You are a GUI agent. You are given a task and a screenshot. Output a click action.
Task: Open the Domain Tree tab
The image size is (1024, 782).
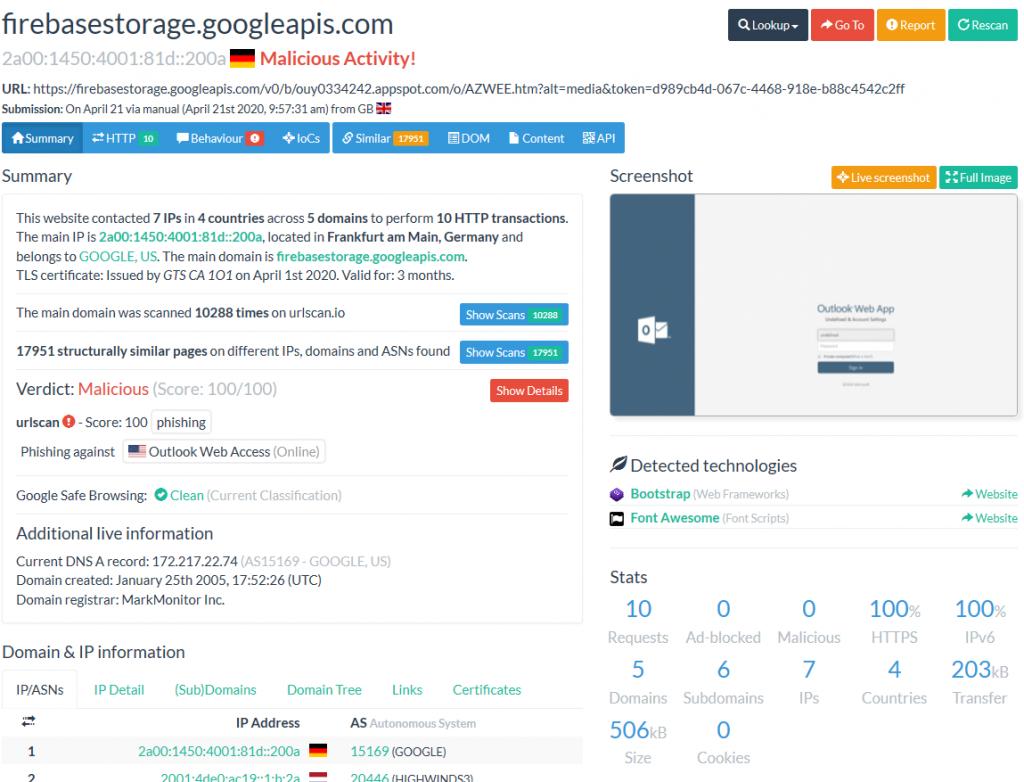pyautogui.click(x=324, y=690)
